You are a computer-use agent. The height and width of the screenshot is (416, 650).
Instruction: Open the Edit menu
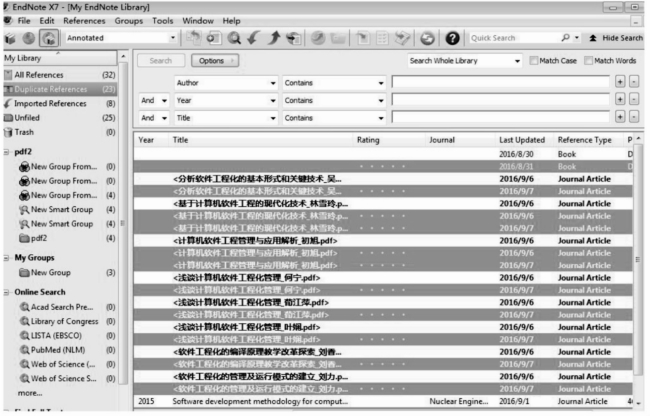47,21
